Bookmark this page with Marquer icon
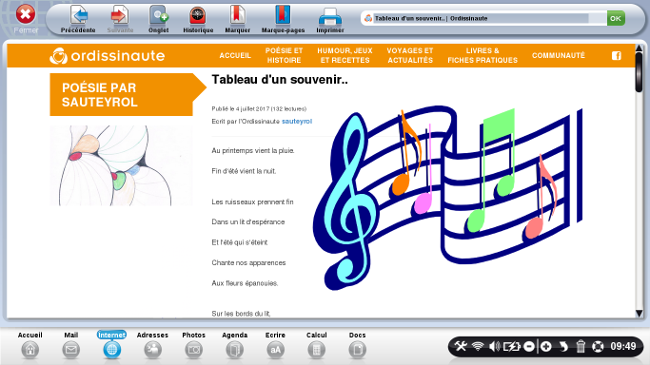650x365 pixels. (x=238, y=15)
